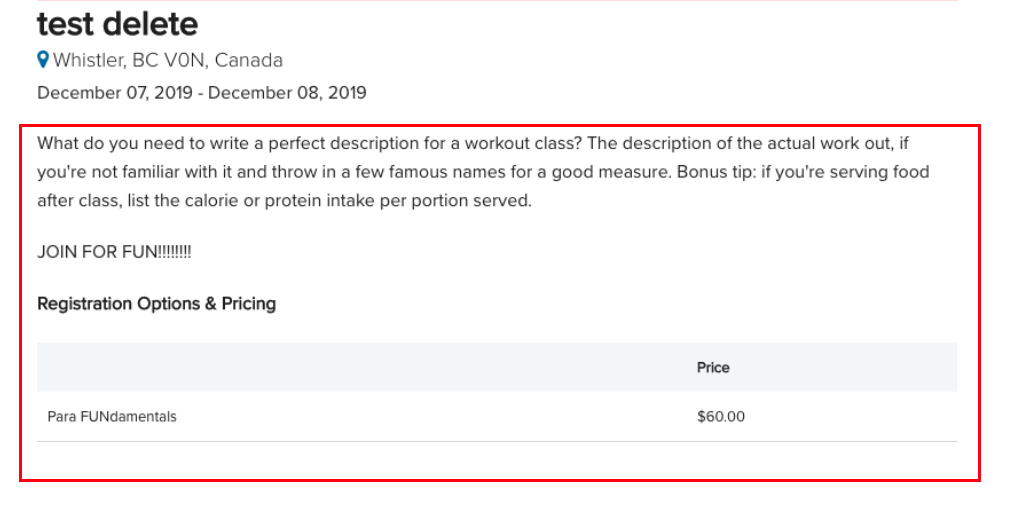Select the Para FUNdamentals registration option
This screenshot has width=1017, height=515.
[x=112, y=416]
